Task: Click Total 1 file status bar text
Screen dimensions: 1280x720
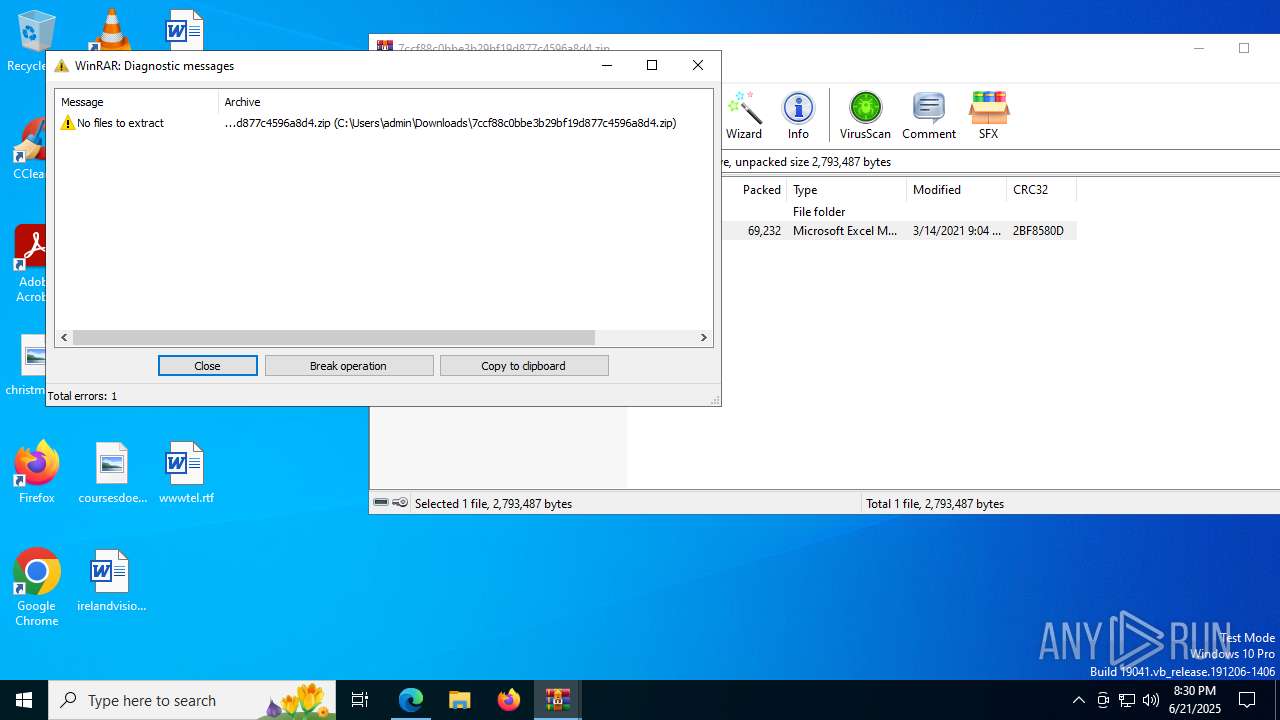Action: (x=935, y=504)
